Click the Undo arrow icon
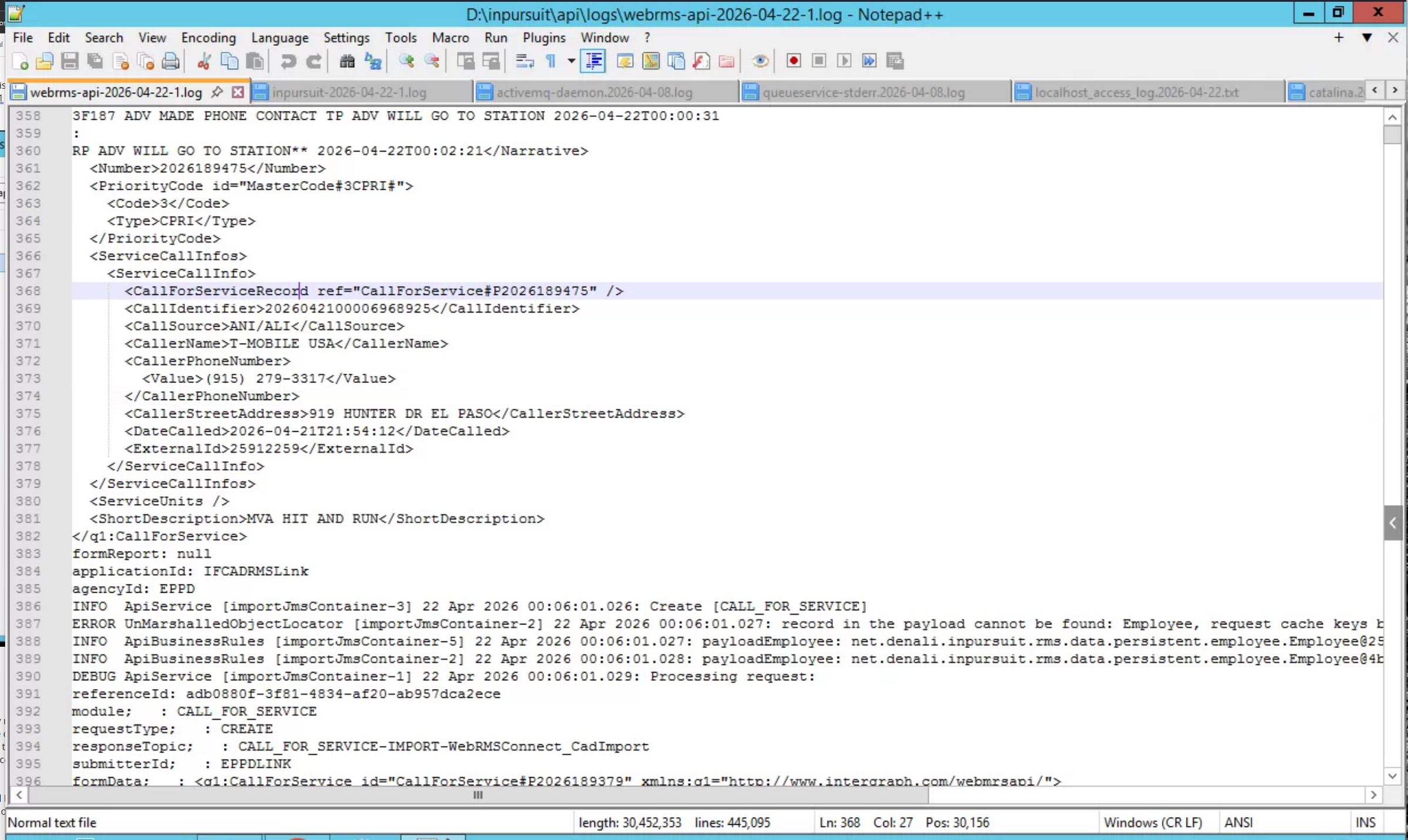1408x840 pixels. point(288,61)
